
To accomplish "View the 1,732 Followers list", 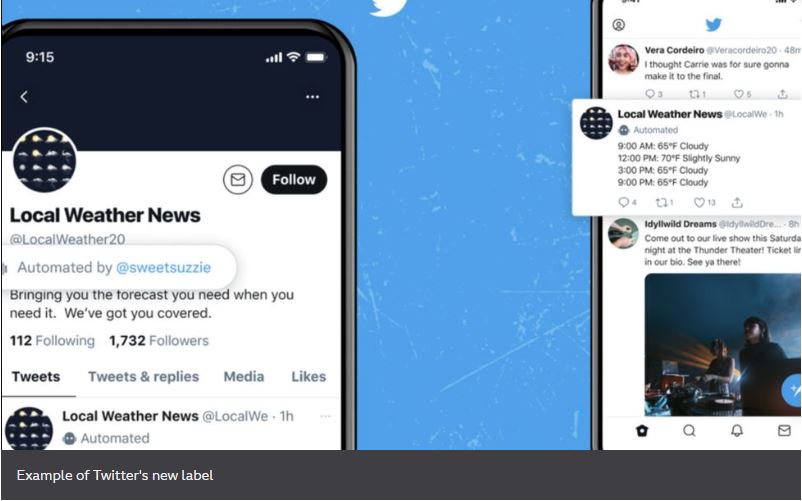I will coord(159,340).
